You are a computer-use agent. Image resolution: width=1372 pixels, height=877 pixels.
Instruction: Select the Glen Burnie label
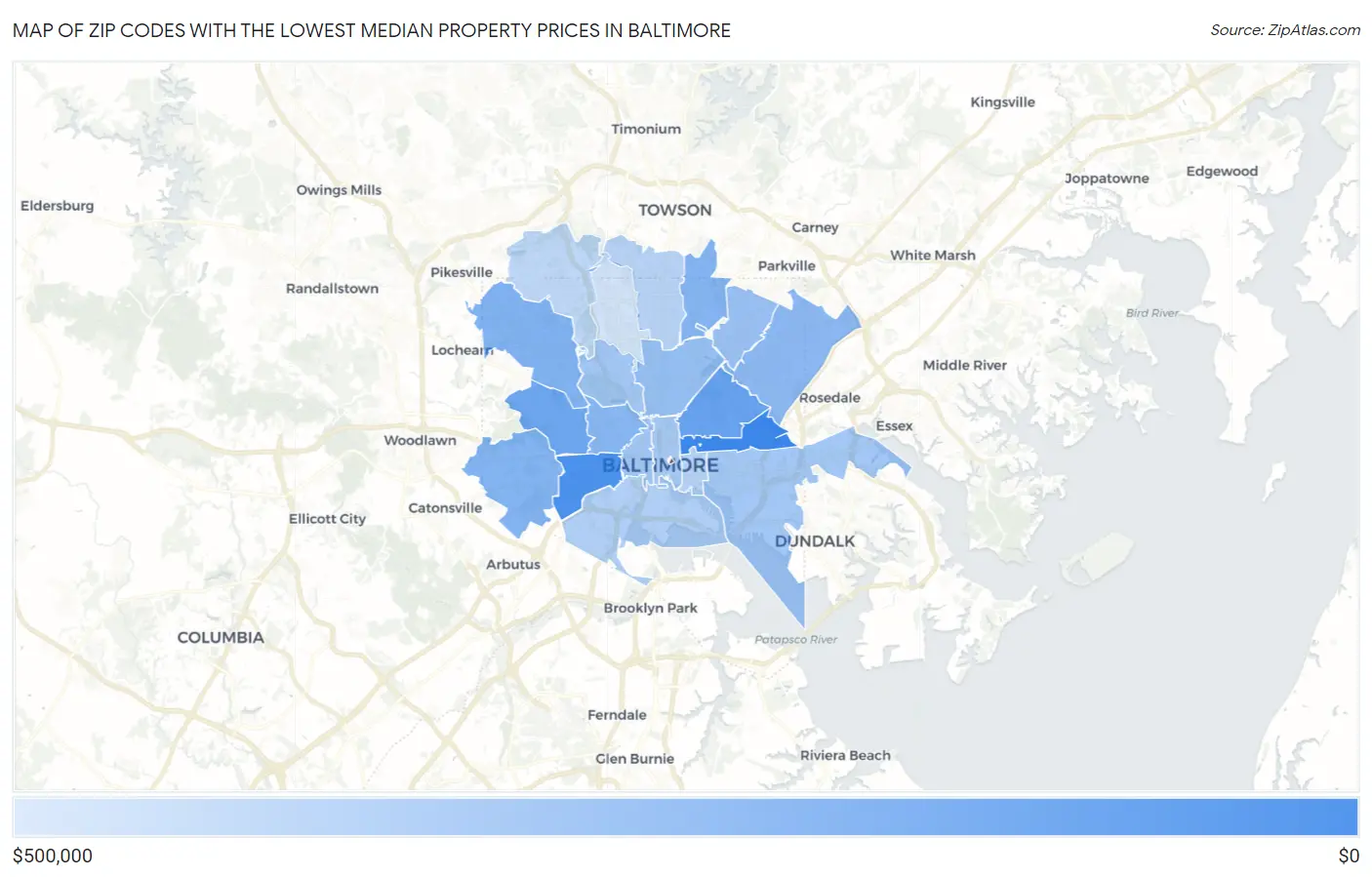[x=634, y=759]
